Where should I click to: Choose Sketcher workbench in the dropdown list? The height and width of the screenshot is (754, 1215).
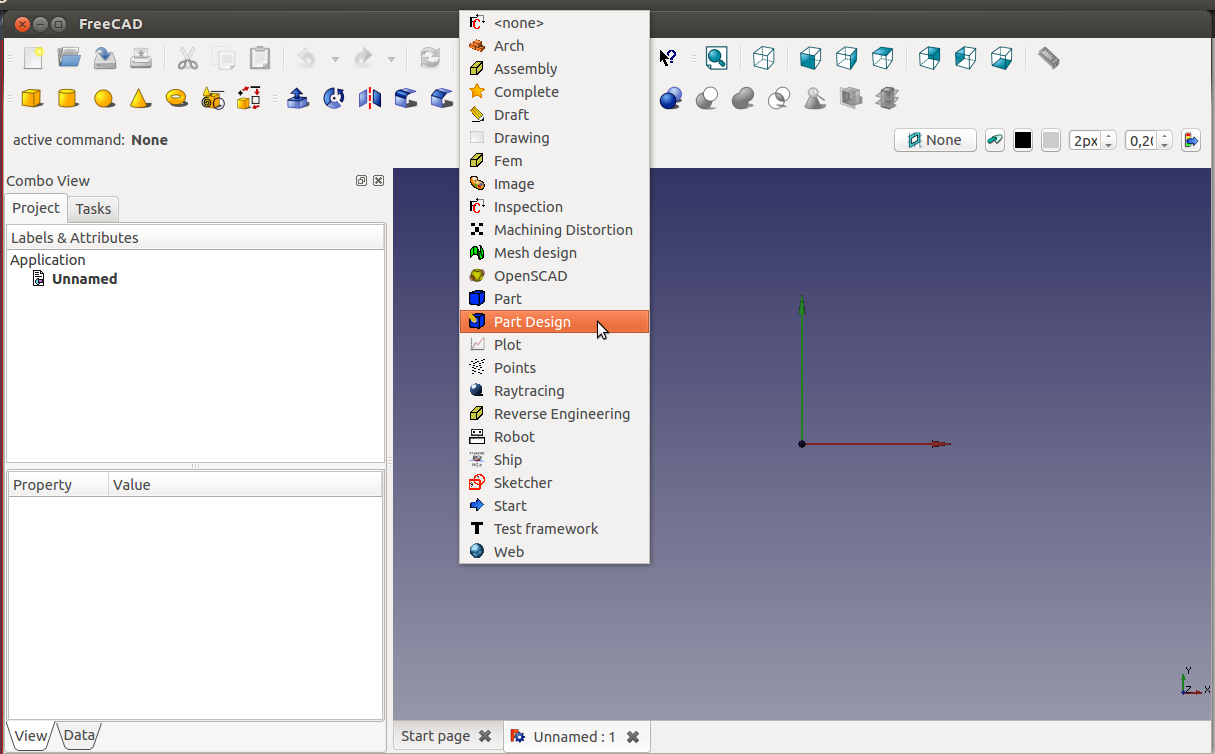point(522,483)
